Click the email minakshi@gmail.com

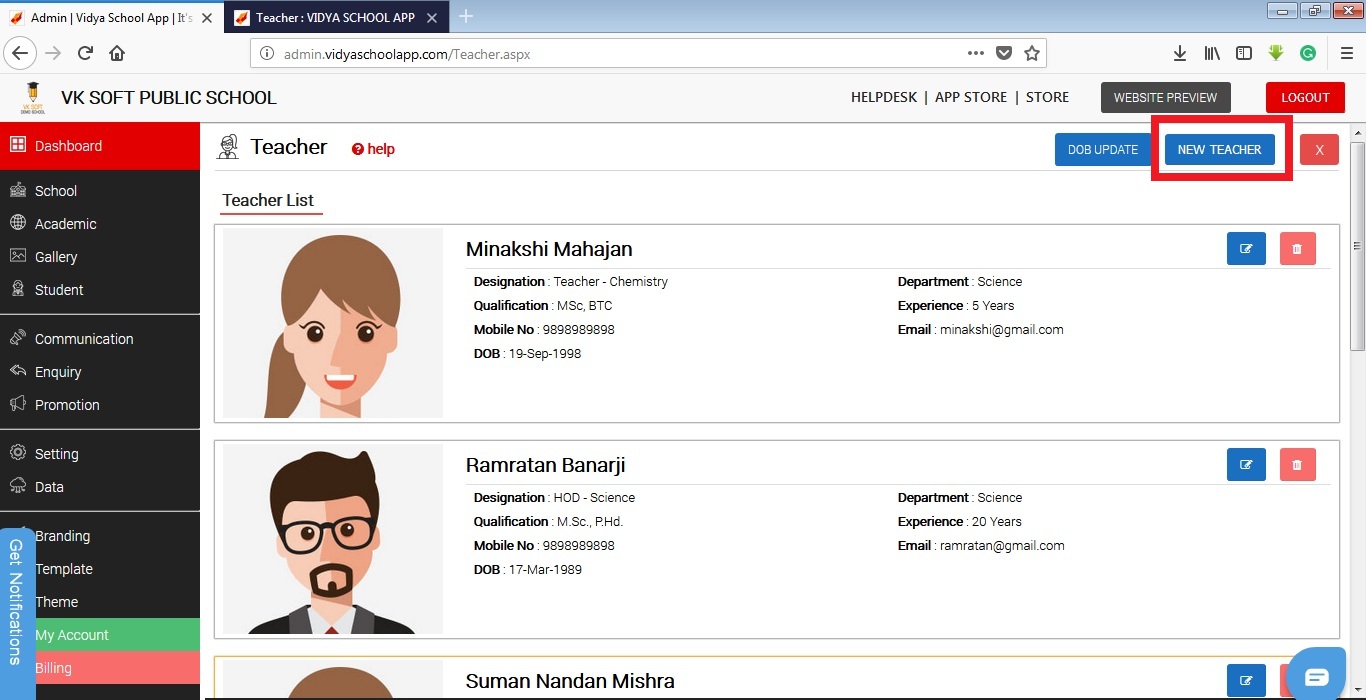click(1001, 330)
